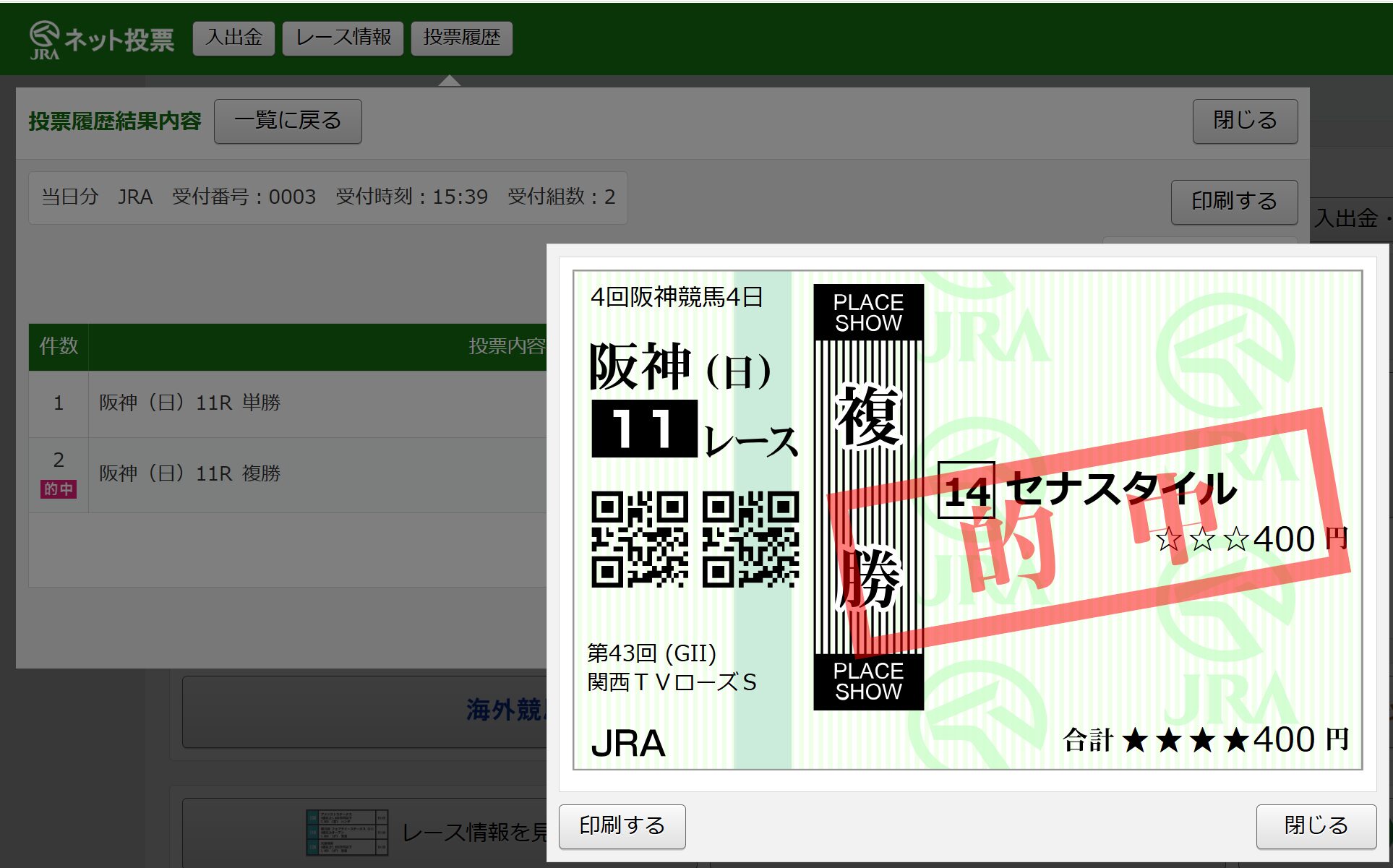This screenshot has width=1393, height=868.
Task: Click horse number 14 box on ticket
Action: 966,490
